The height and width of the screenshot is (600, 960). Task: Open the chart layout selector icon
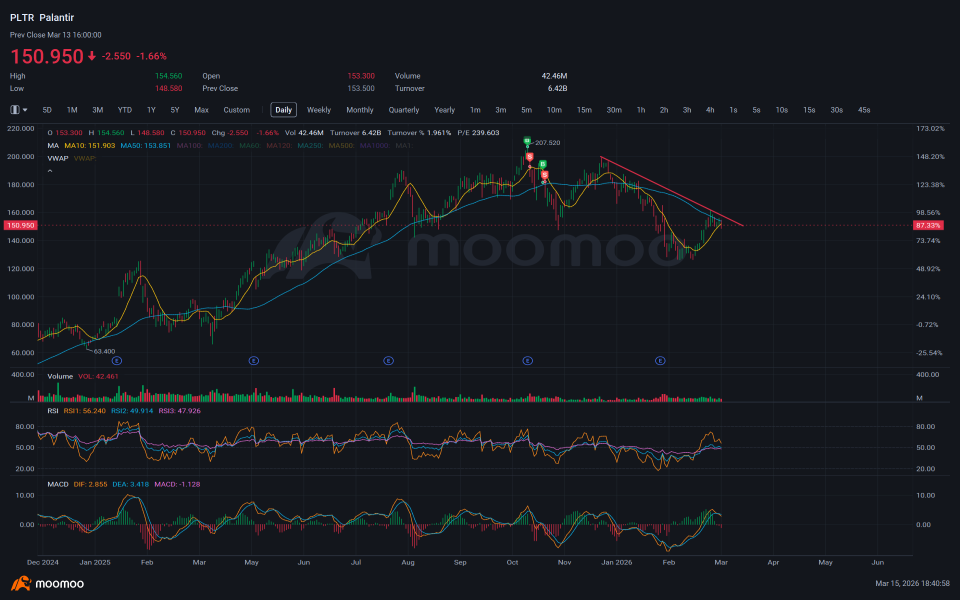pyautogui.click(x=15, y=110)
